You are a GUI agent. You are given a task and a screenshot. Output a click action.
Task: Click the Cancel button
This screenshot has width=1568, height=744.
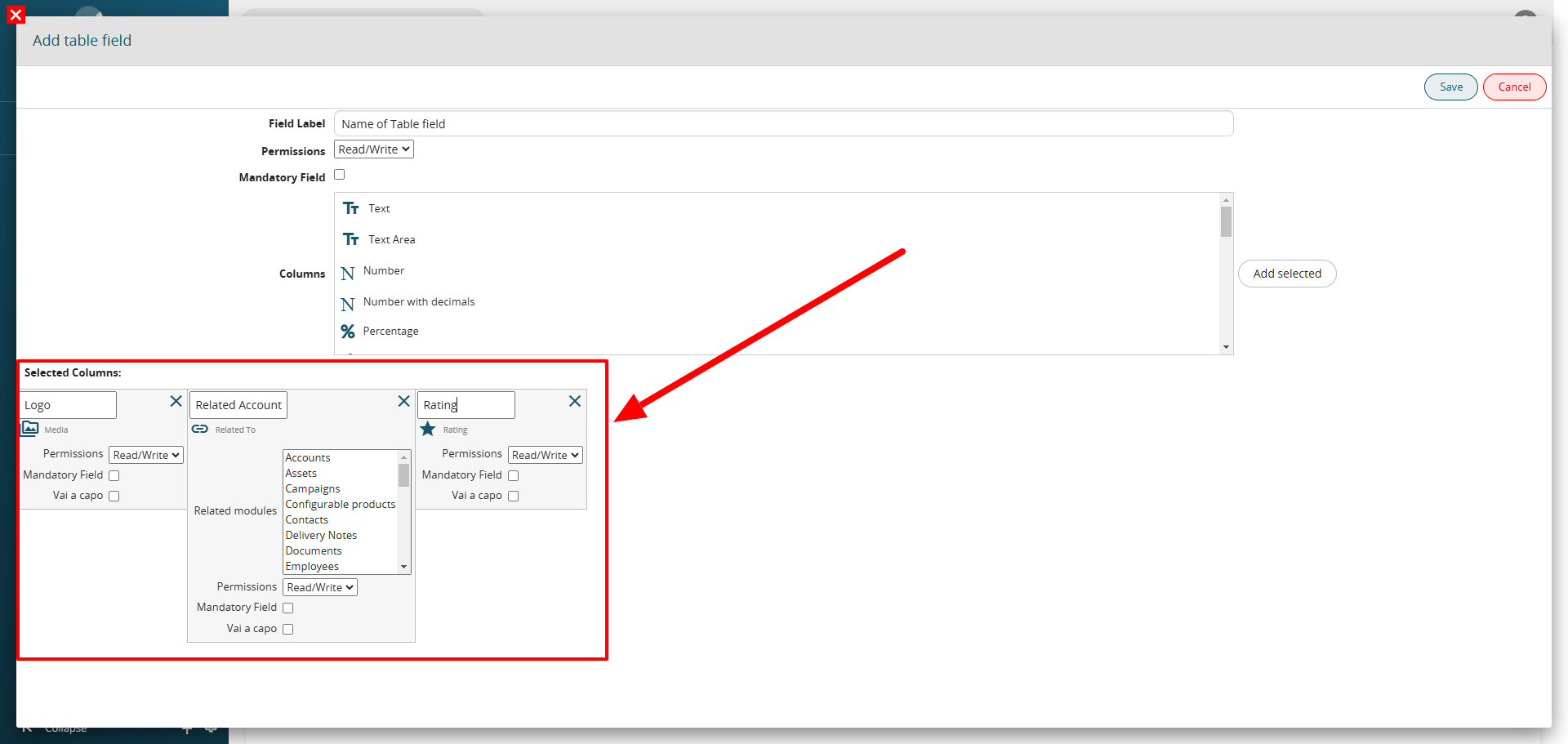(1514, 87)
